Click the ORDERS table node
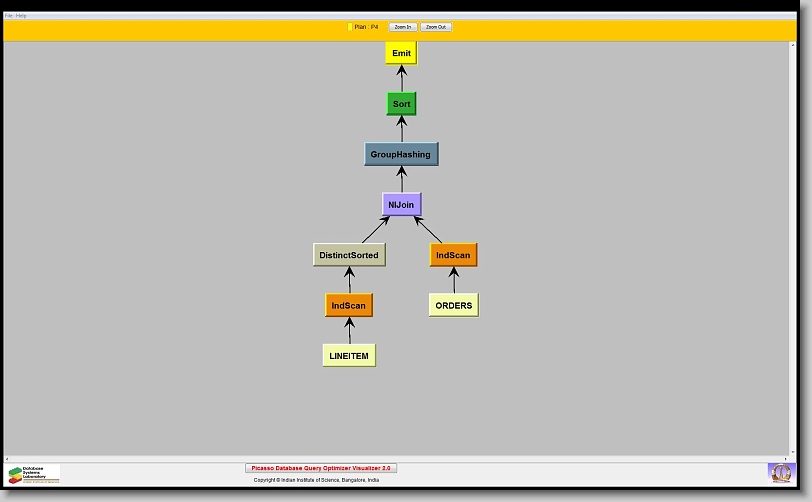 (453, 305)
